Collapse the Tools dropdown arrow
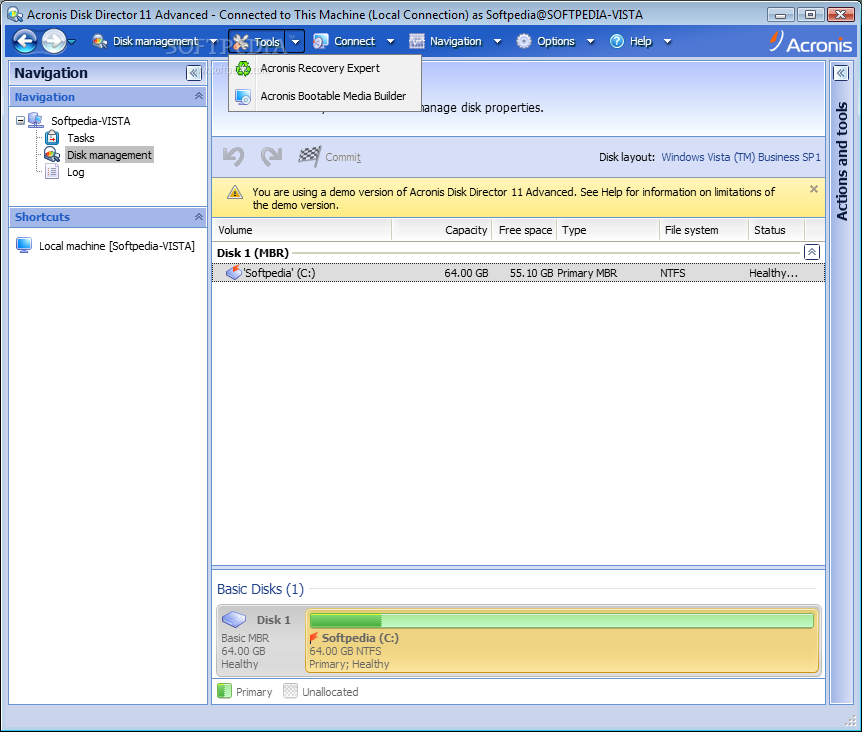The width and height of the screenshot is (862, 732). [x=295, y=41]
